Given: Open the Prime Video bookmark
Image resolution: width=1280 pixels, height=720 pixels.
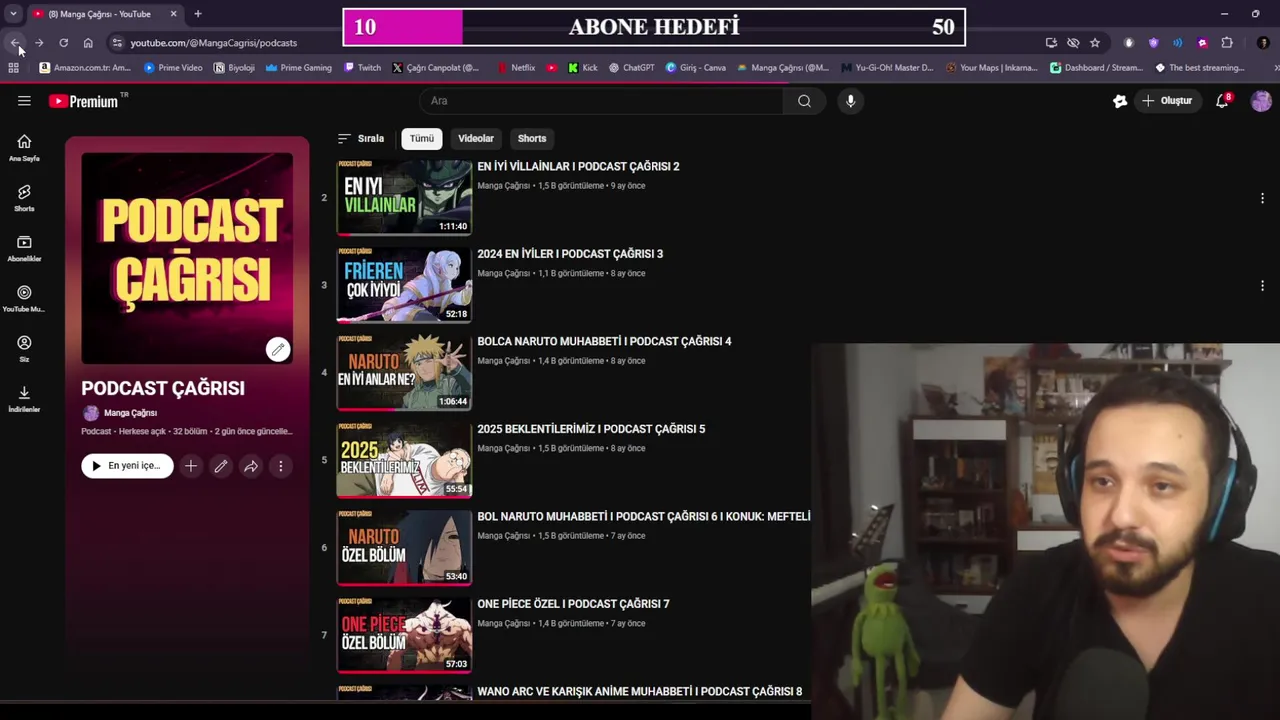Looking at the screenshot, I should pyautogui.click(x=173, y=68).
